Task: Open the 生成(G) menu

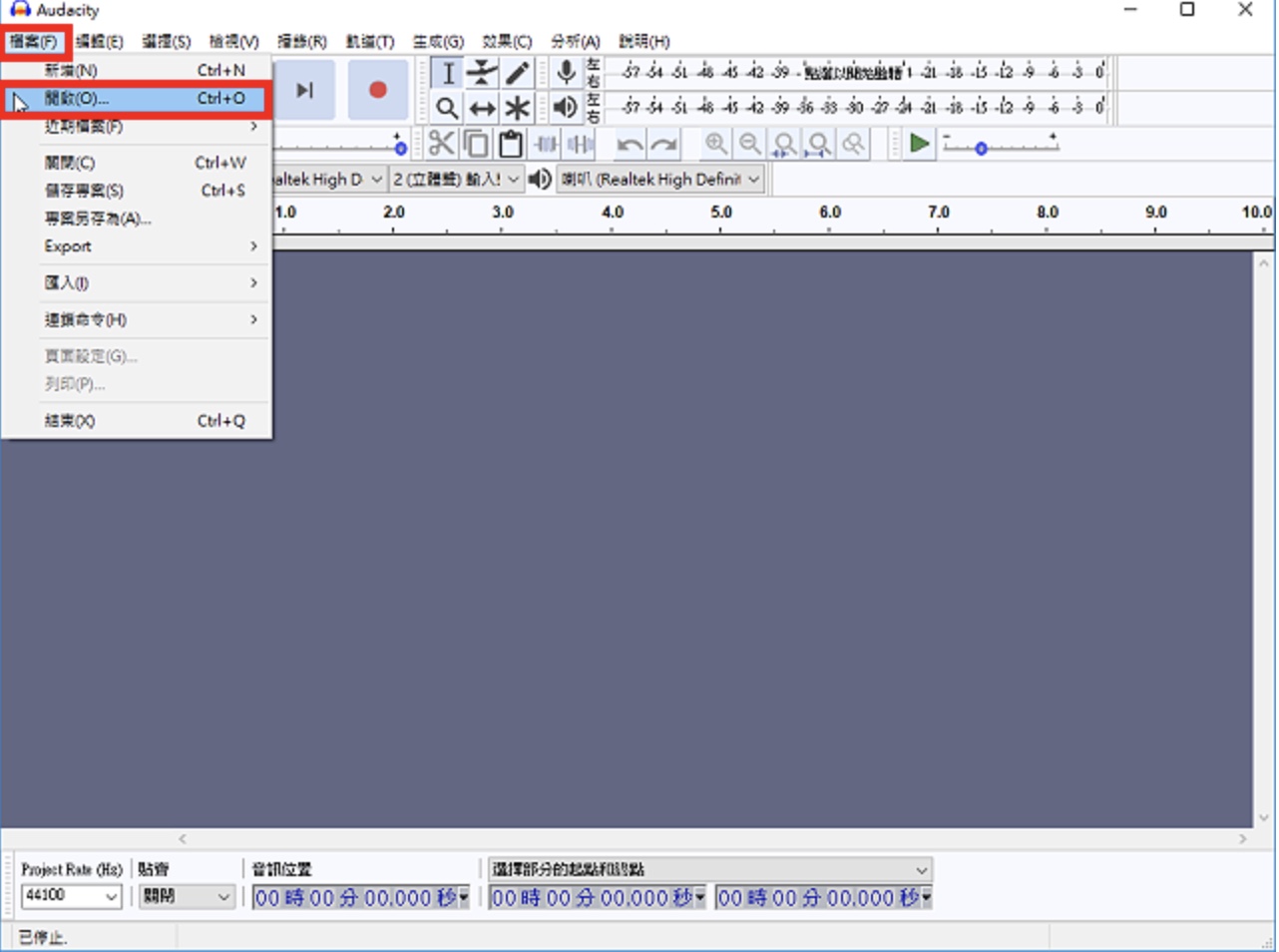Action: [439, 42]
